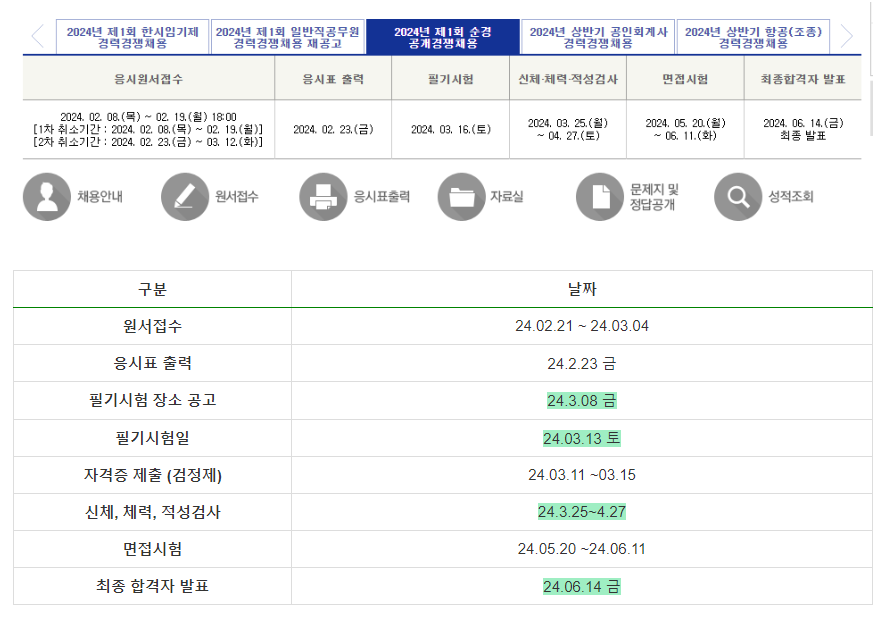Click the vertical scrollbar at right edge

pyautogui.click(x=871, y=108)
